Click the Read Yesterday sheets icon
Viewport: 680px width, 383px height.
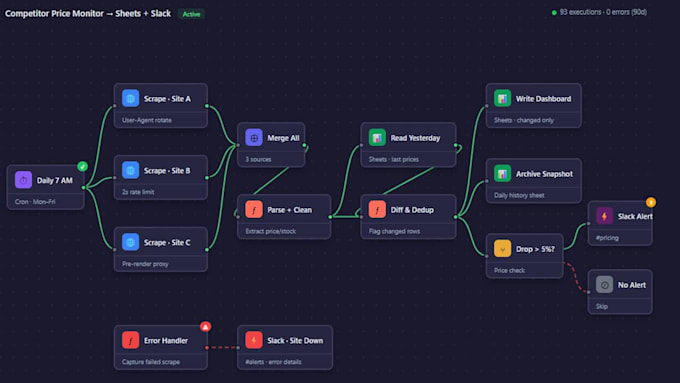pos(377,138)
